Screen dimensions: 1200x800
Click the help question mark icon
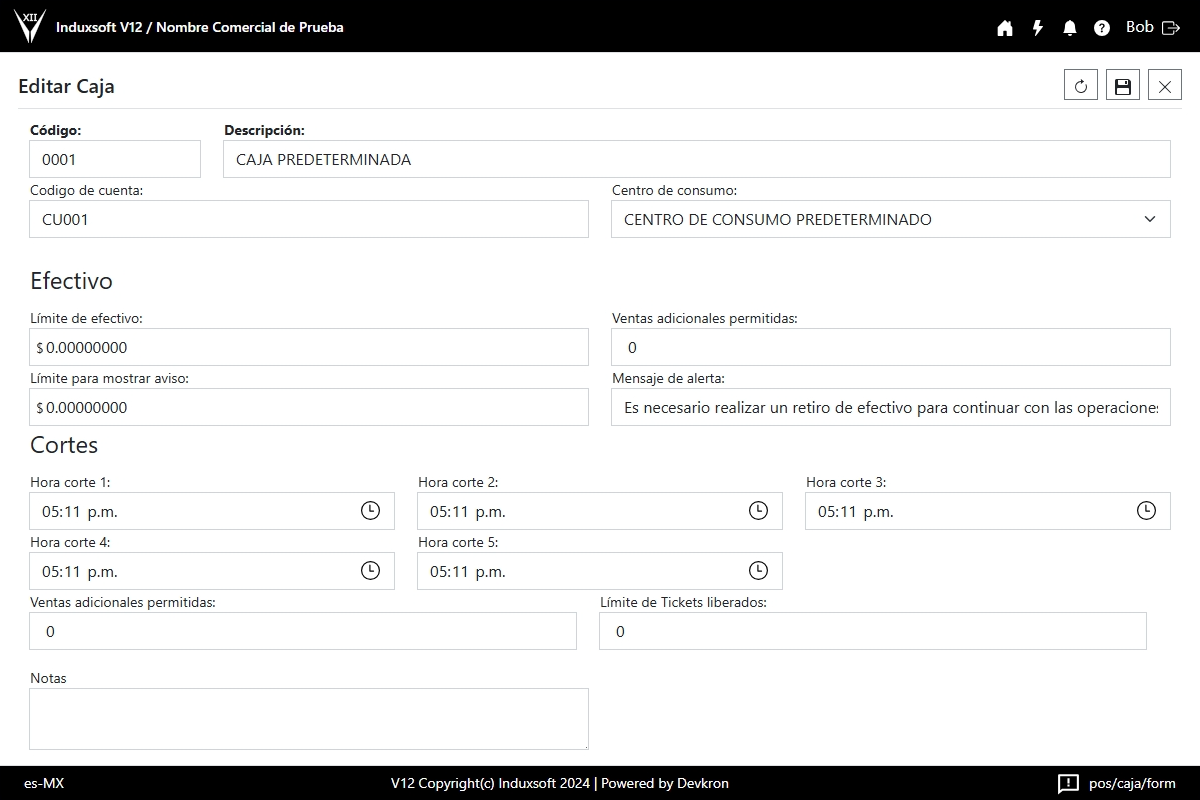[1102, 28]
